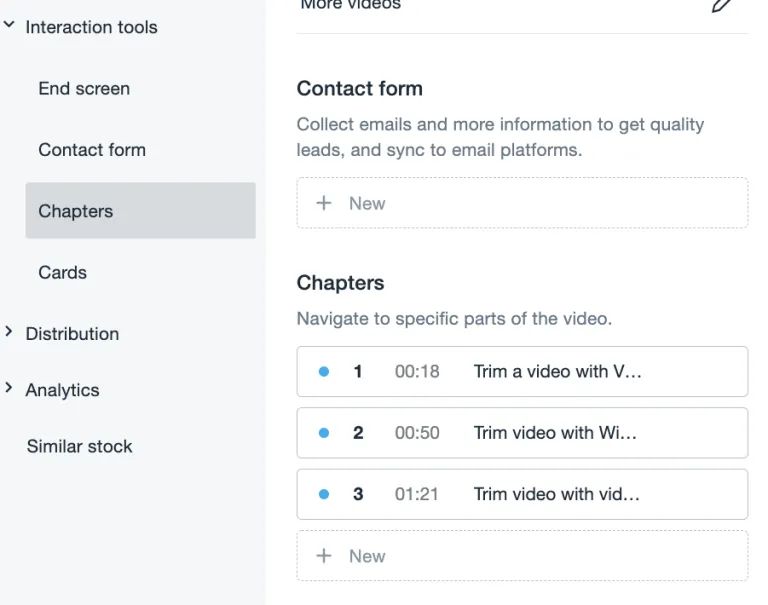
Task: Click timestamp 00:50
Action: [x=417, y=433]
